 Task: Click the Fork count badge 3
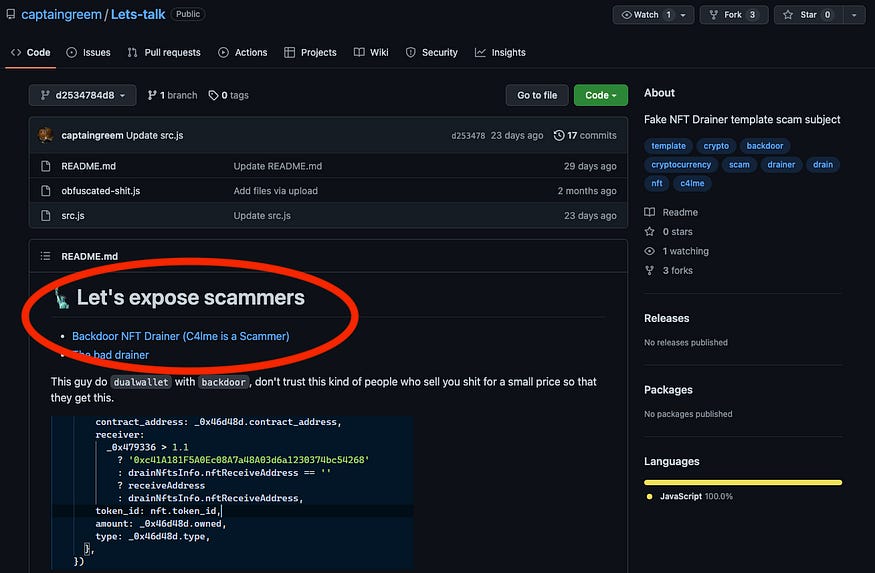point(752,15)
